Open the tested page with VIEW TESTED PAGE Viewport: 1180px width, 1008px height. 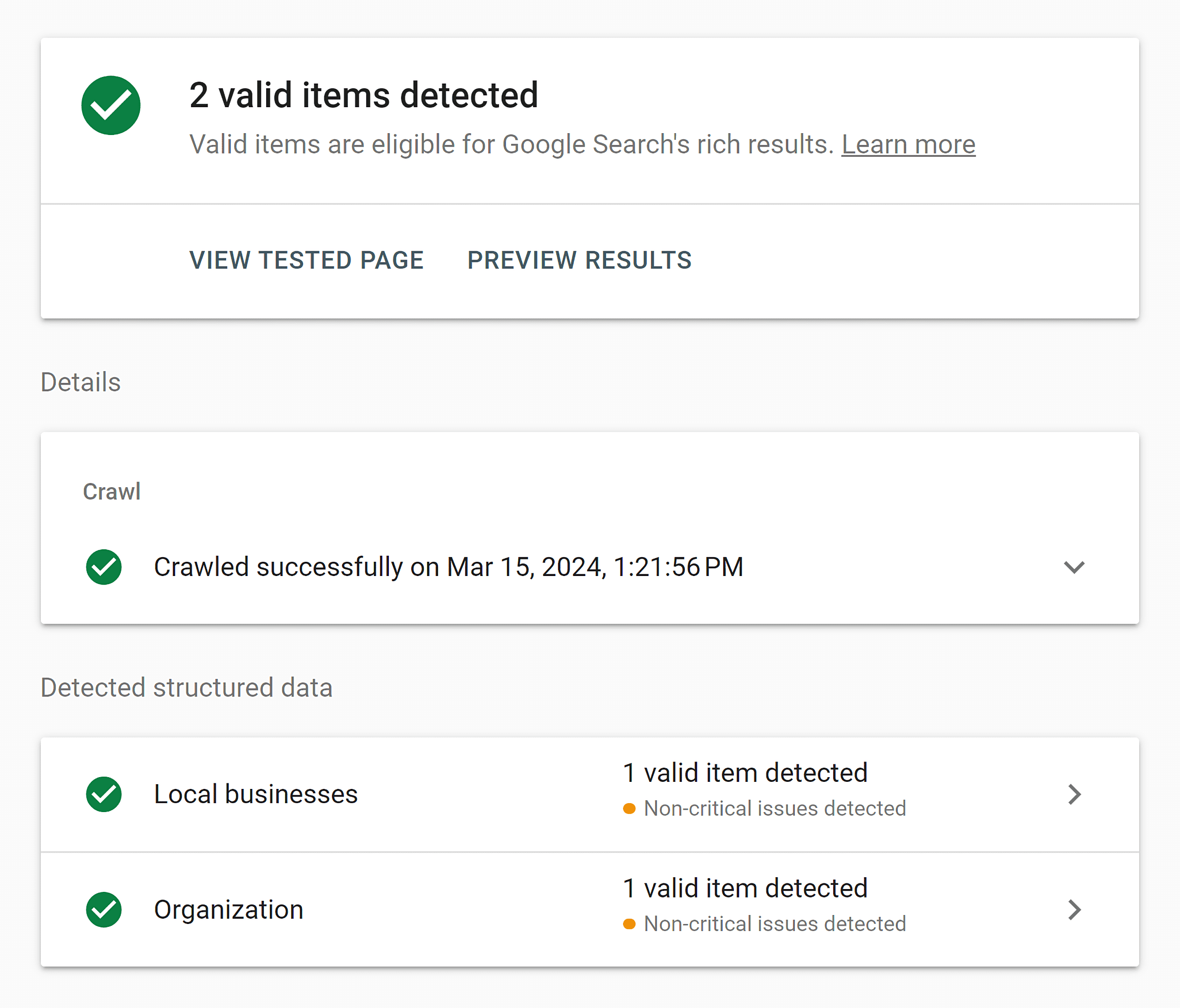point(307,260)
